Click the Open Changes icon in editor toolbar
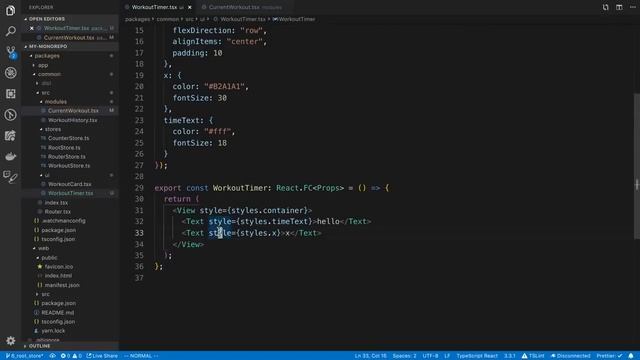The width and height of the screenshot is (640, 360). coord(605,7)
